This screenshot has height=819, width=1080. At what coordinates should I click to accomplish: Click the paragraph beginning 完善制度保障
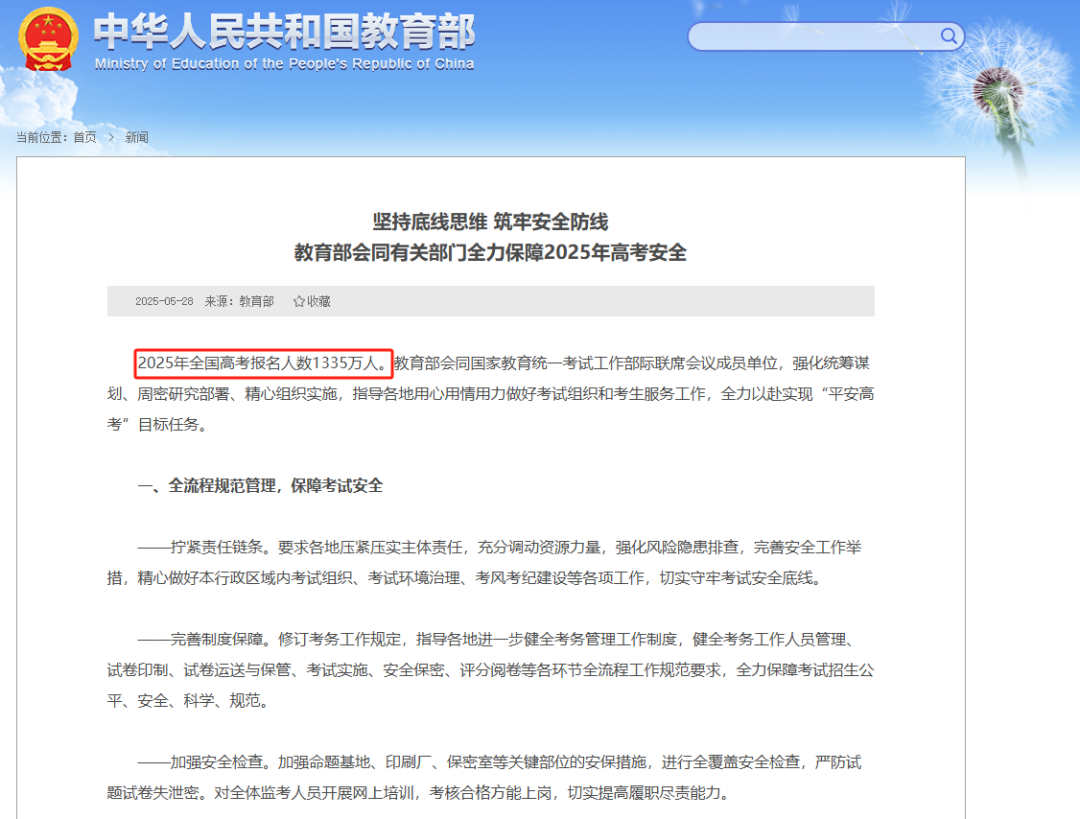490,670
